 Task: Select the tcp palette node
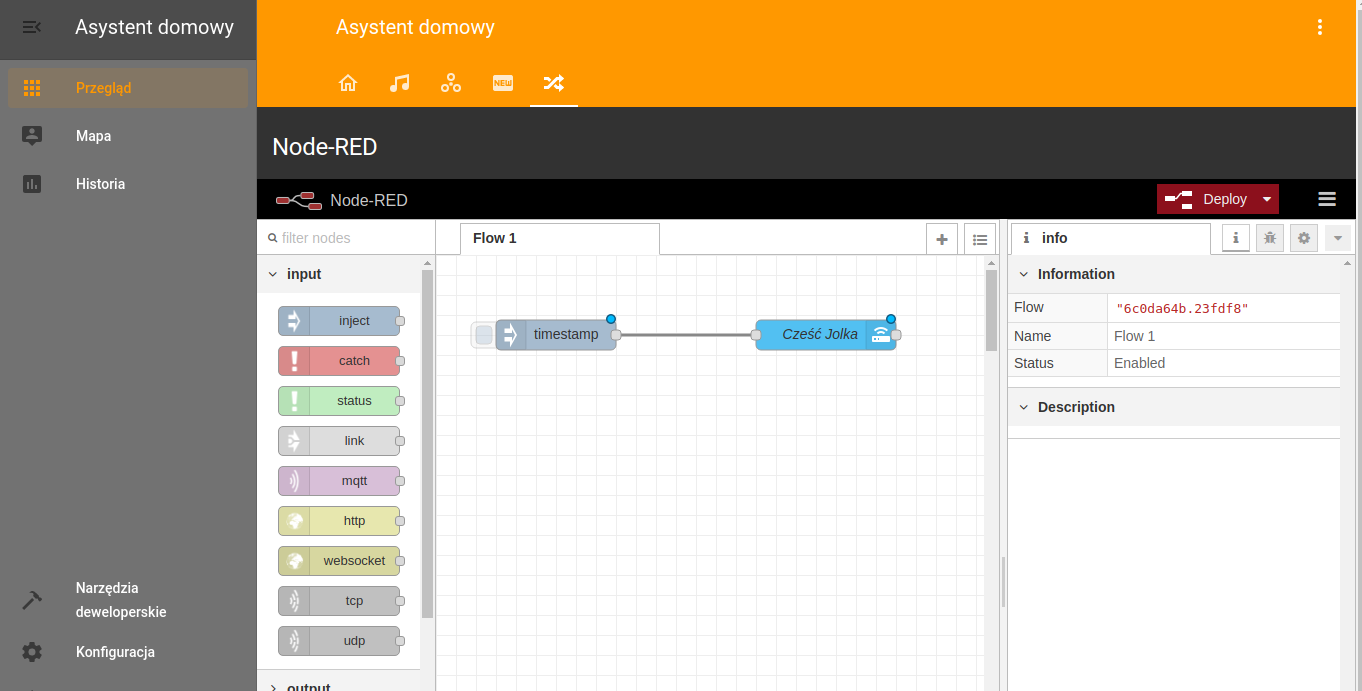click(339, 601)
